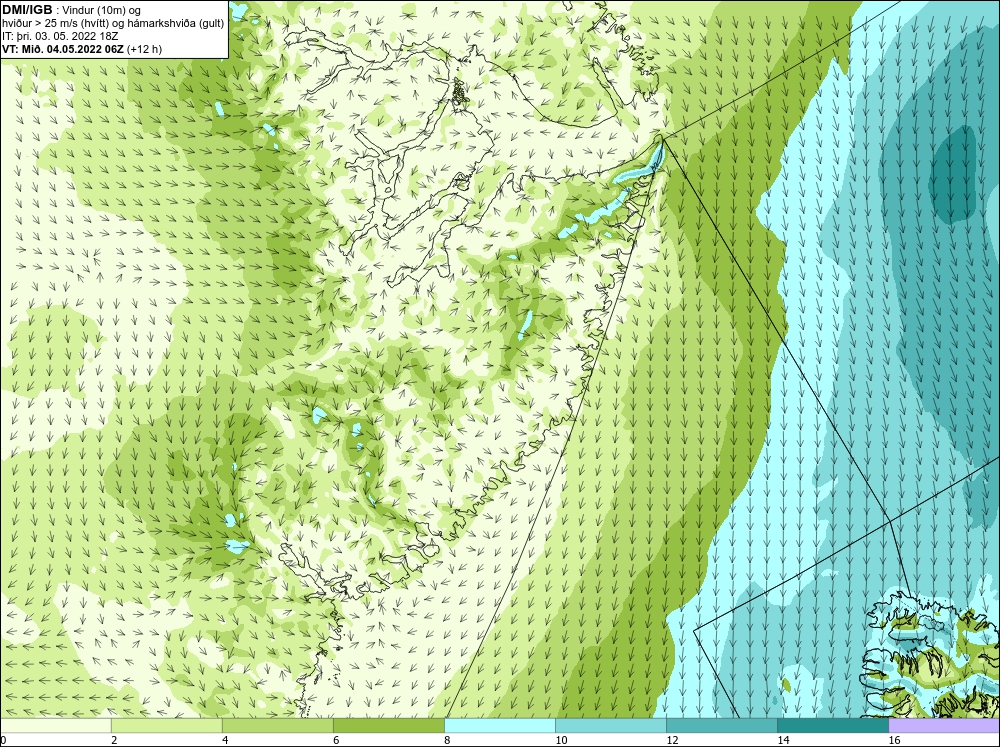1000x747 pixels.
Task: Click the 'hviður > 25 m/s (hvítt)' line
Action: tap(55, 24)
